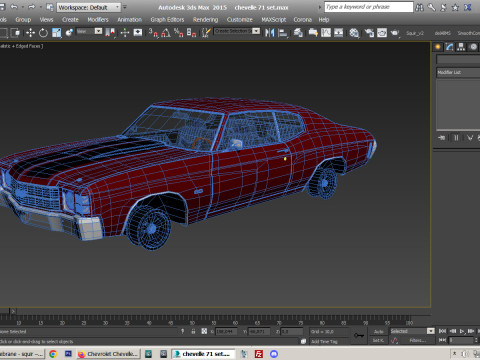Open the Create command panel tab

[438, 47]
